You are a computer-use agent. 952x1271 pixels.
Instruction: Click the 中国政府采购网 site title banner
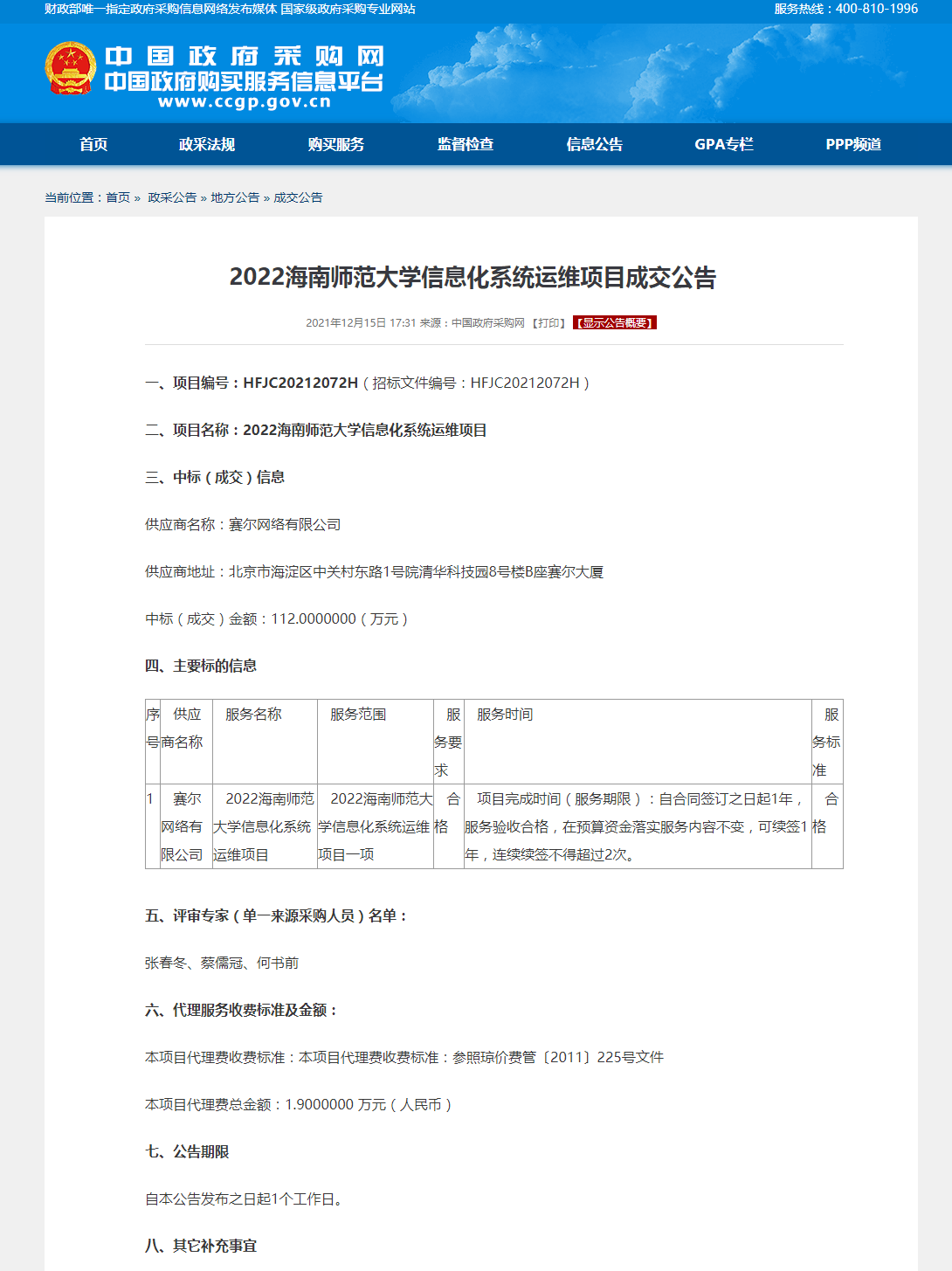[x=245, y=57]
